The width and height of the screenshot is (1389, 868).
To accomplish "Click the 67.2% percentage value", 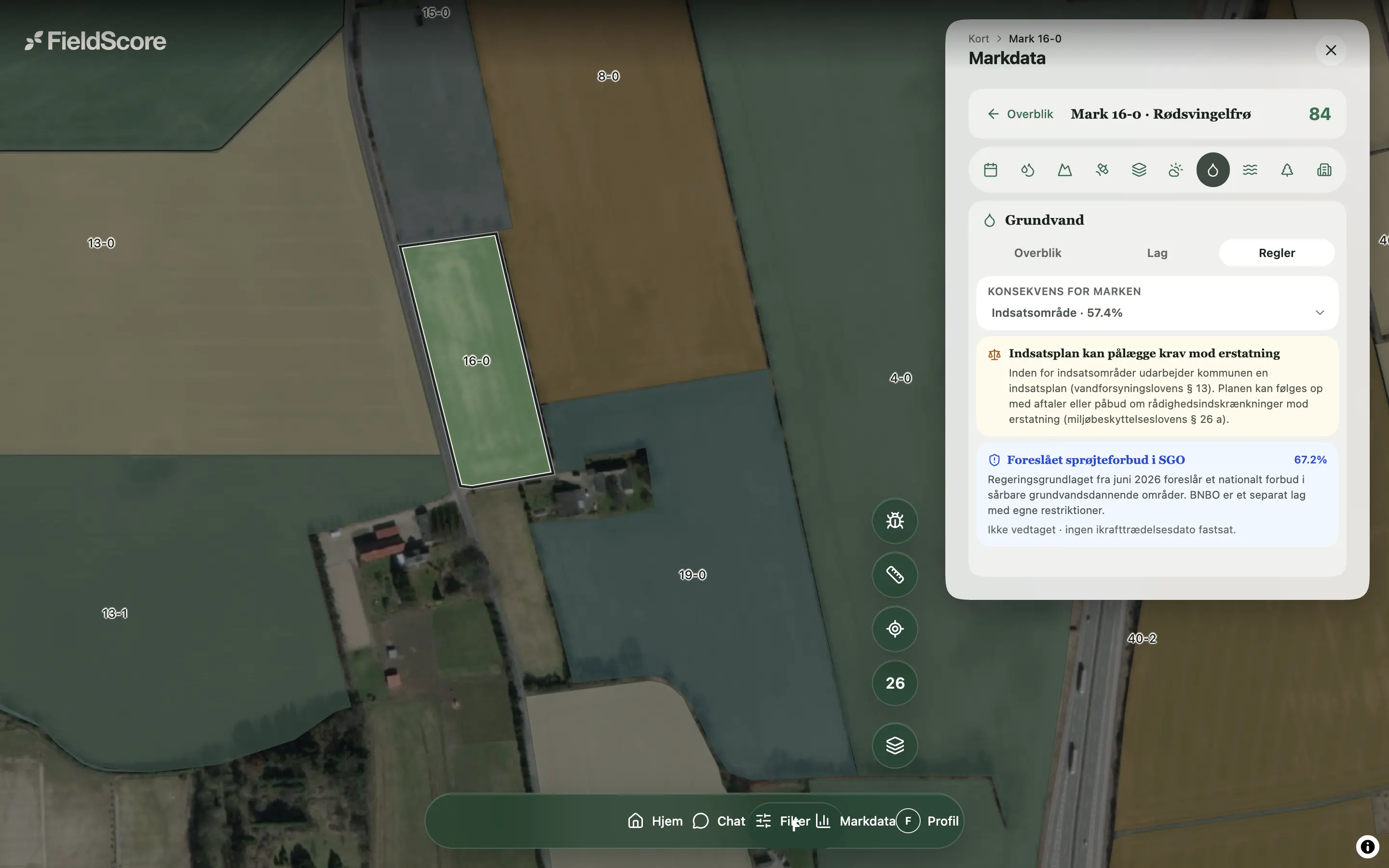I will pos(1310,460).
